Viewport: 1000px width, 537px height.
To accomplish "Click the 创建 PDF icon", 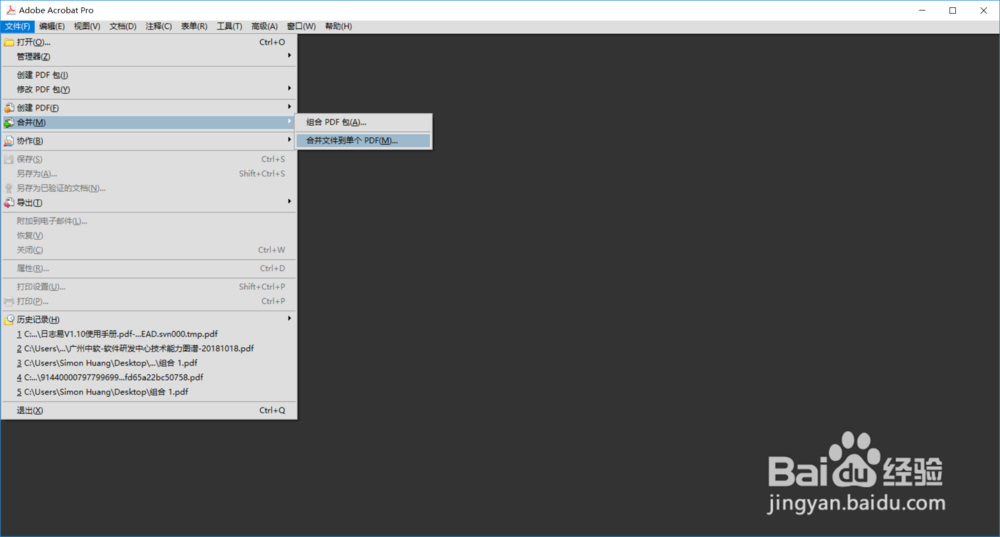I will 9,108.
